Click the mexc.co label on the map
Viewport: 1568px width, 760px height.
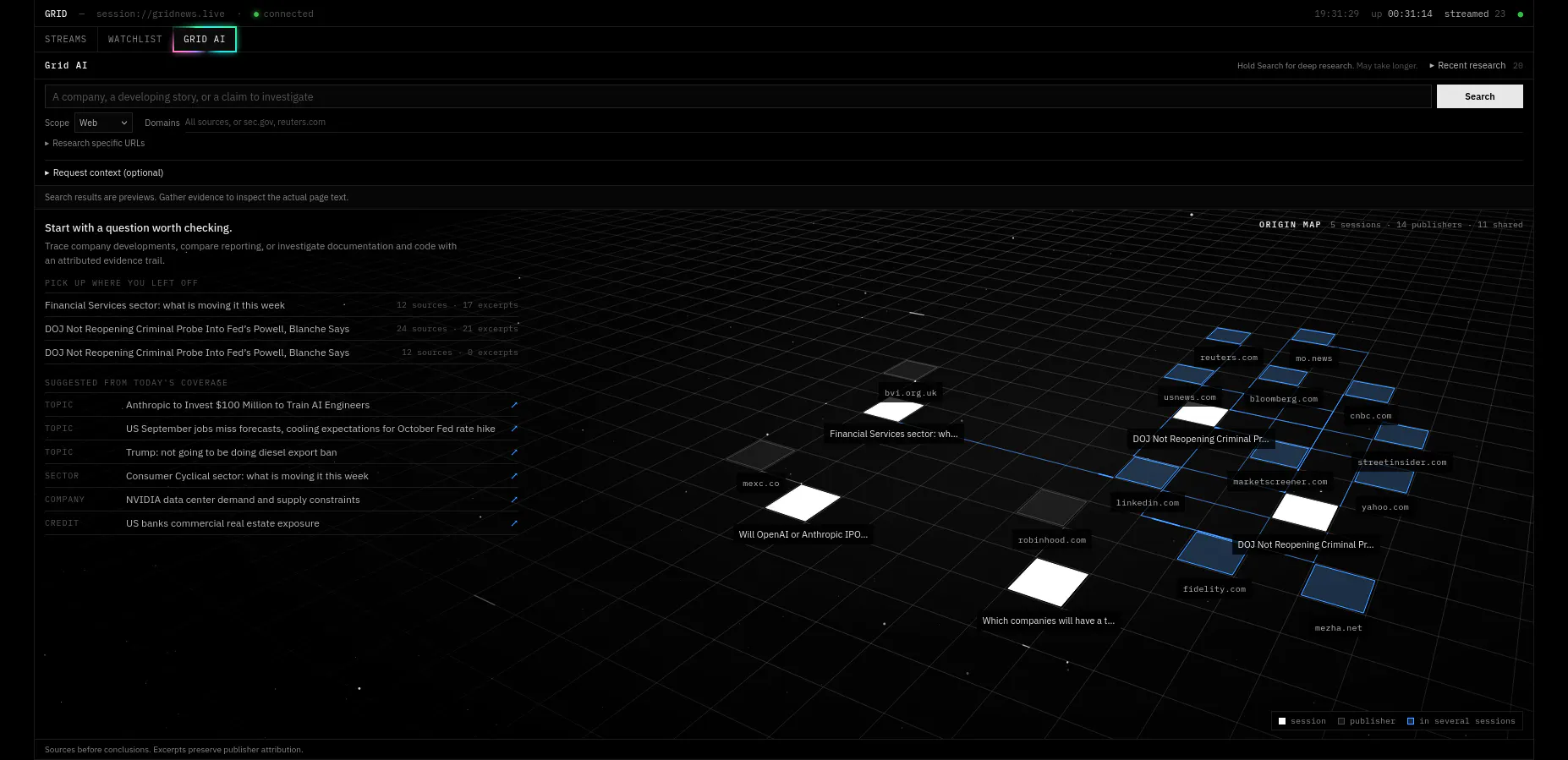coord(761,484)
